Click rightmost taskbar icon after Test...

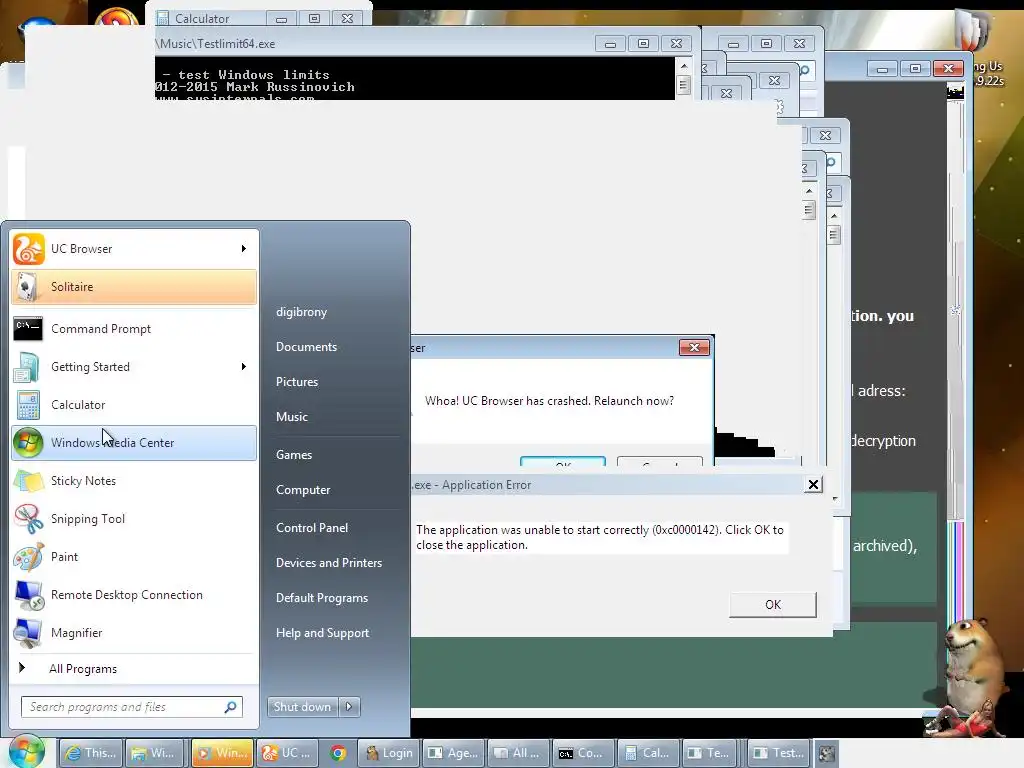(x=826, y=754)
